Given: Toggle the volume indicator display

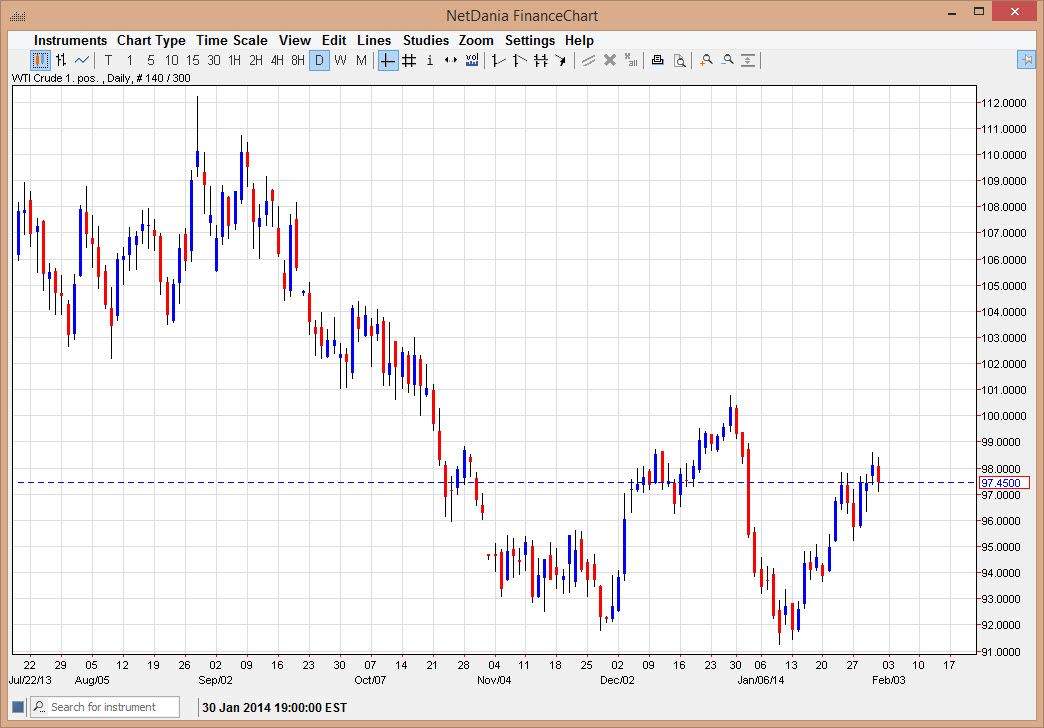Looking at the screenshot, I should point(471,60).
